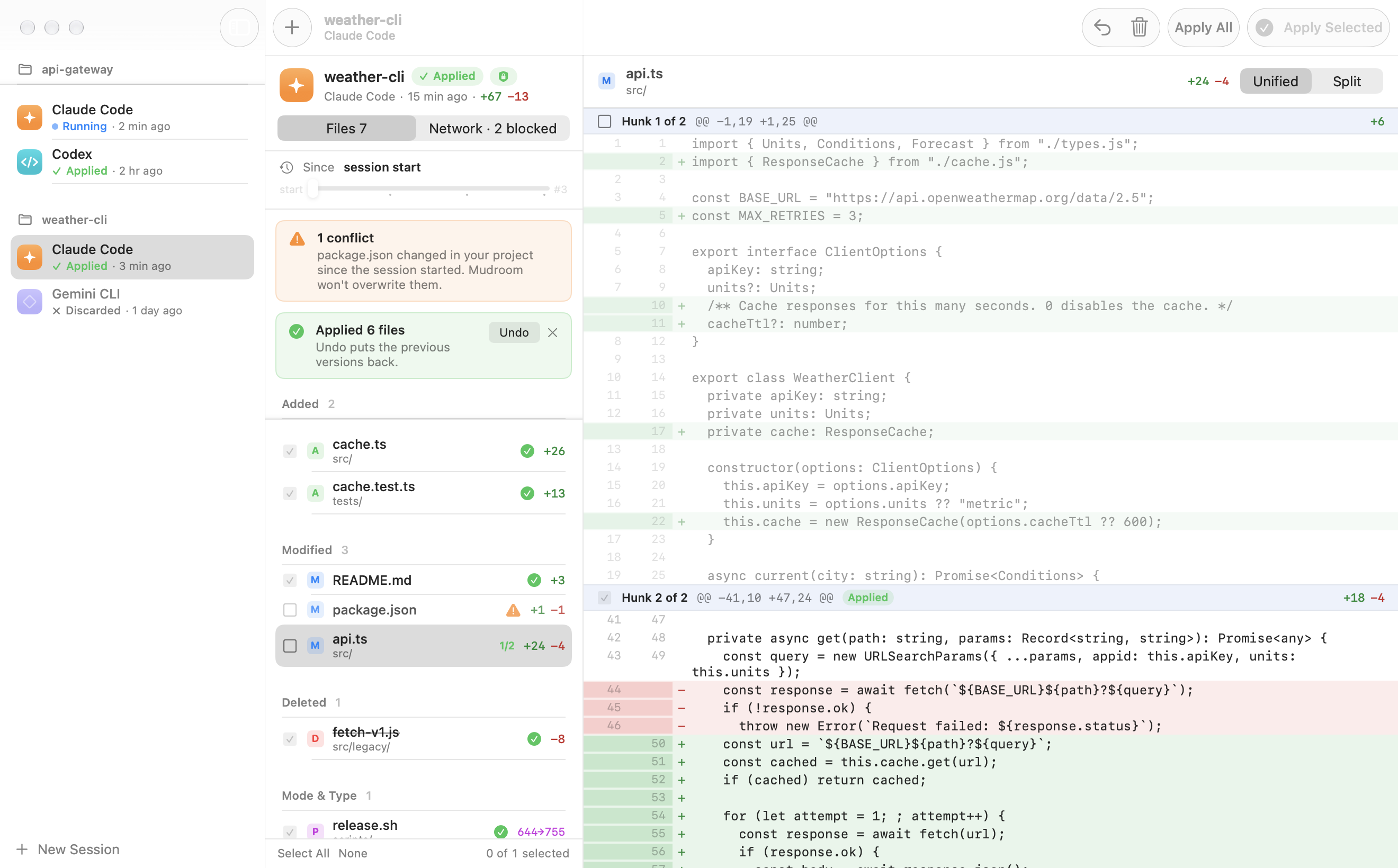Dismiss the Applied 6 files banner

coord(552,332)
